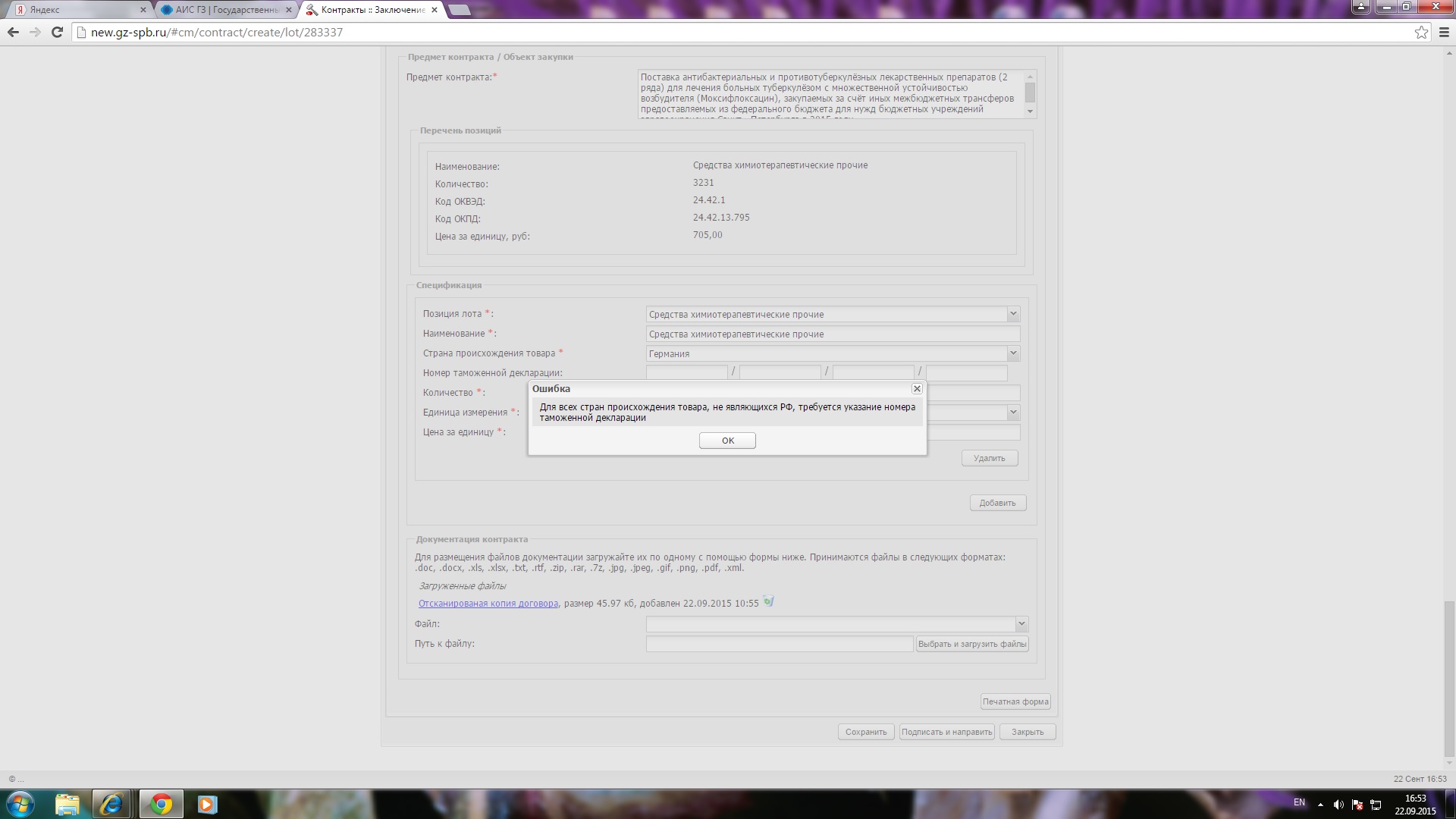Click the browser back arrow
This screenshot has width=1456, height=819.
pos(13,32)
